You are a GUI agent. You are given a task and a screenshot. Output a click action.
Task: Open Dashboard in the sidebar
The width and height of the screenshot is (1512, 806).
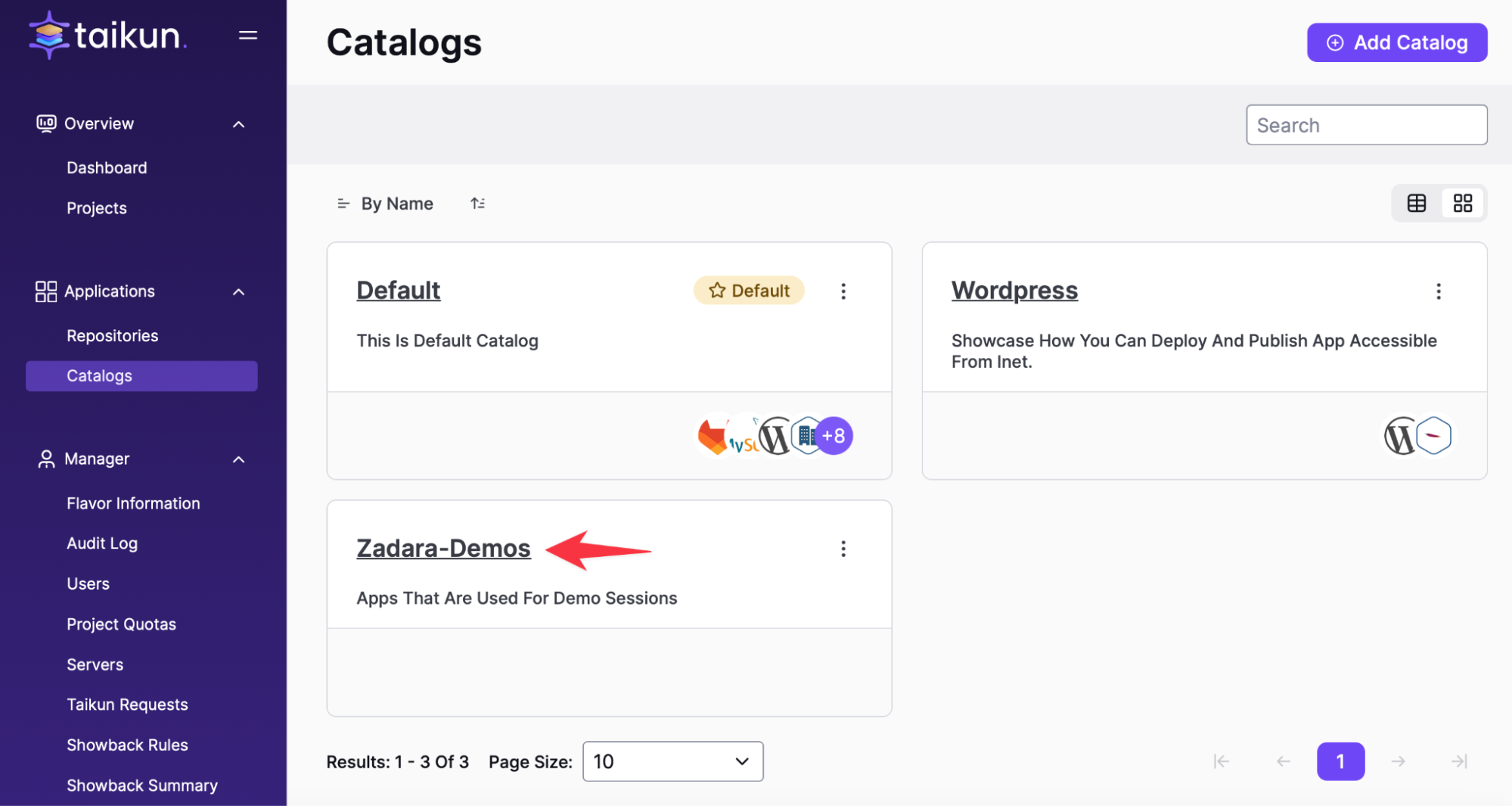107,168
